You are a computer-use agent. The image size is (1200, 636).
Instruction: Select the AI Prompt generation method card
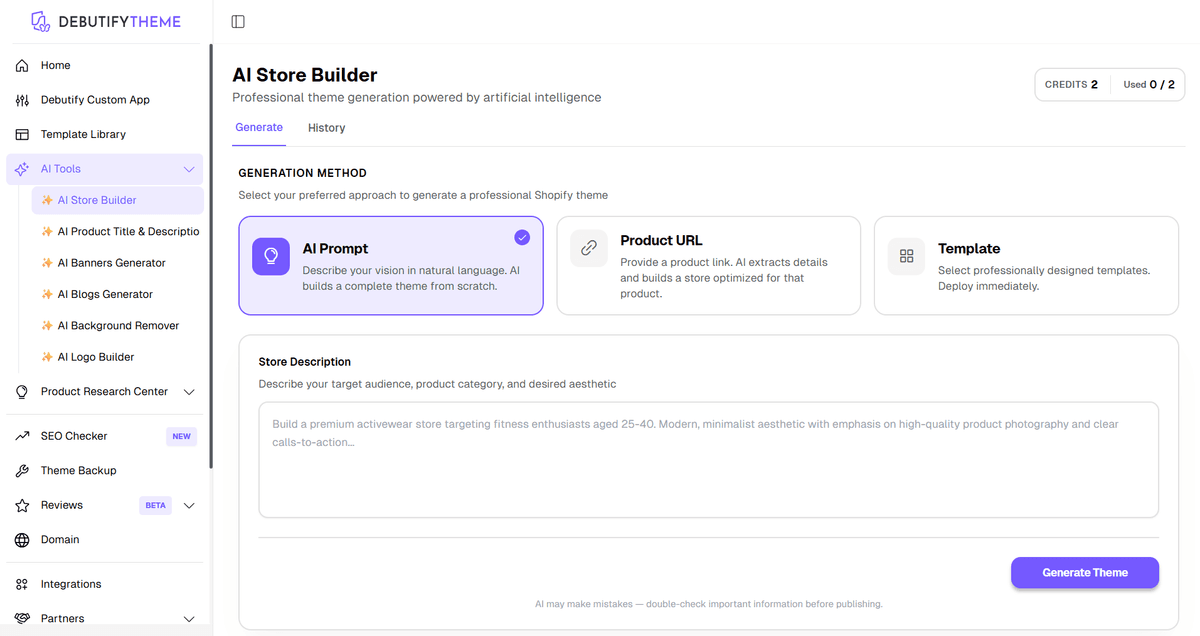point(391,266)
